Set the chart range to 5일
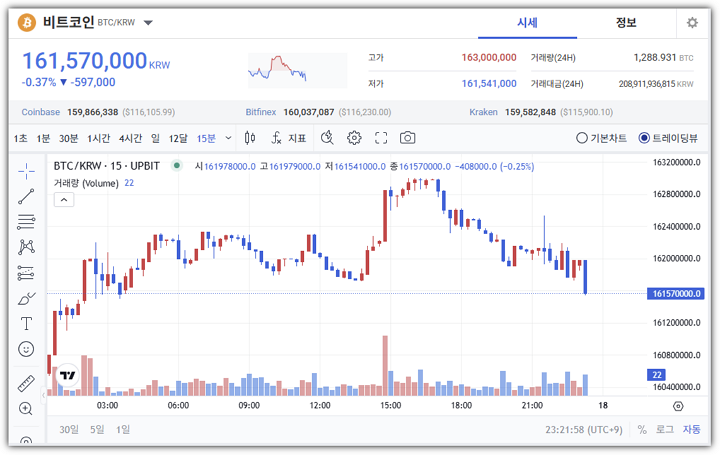Viewport: 720px width, 455px height. click(x=97, y=430)
